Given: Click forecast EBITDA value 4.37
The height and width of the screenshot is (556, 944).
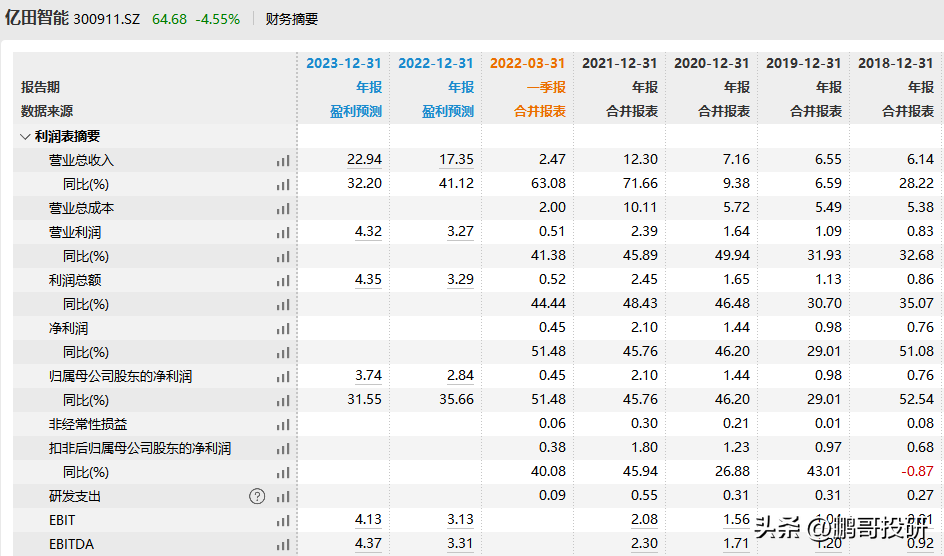Looking at the screenshot, I should tap(368, 543).
